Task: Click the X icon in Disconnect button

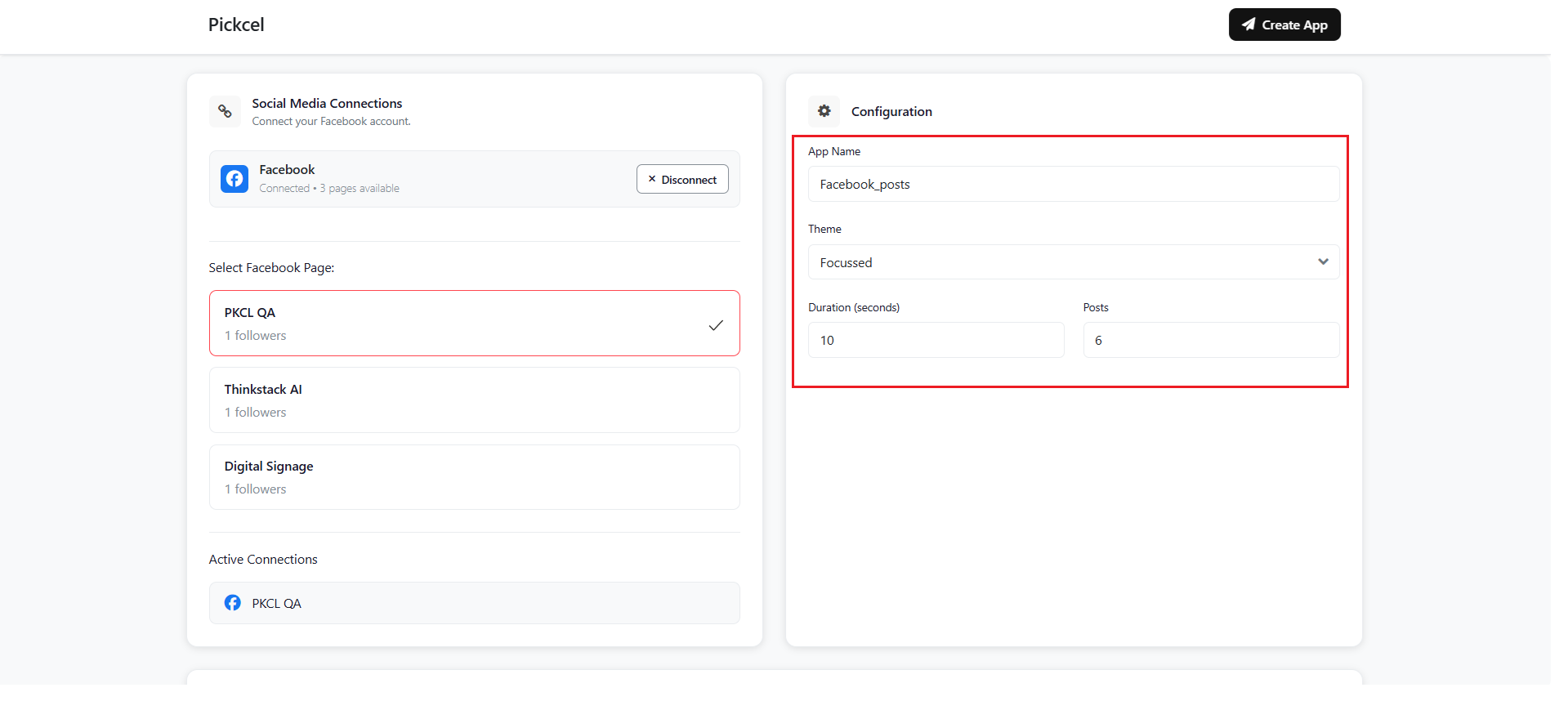Action: (652, 179)
